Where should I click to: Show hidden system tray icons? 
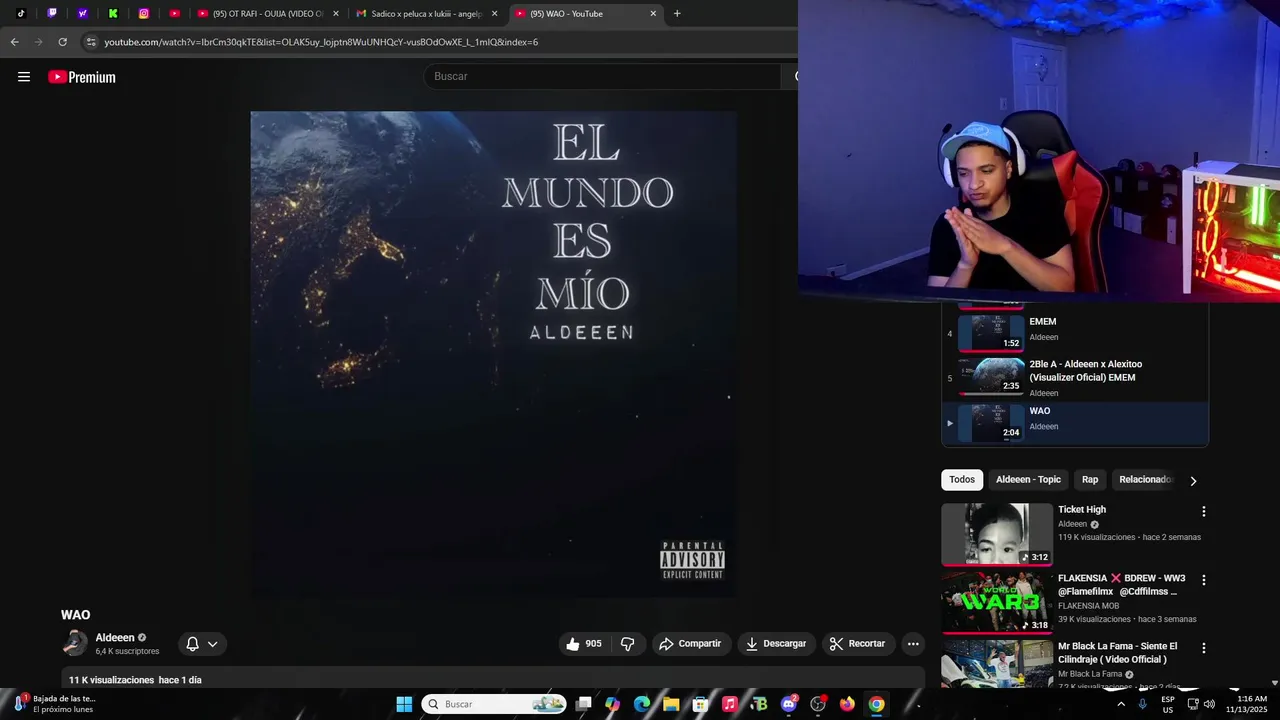pos(1120,704)
